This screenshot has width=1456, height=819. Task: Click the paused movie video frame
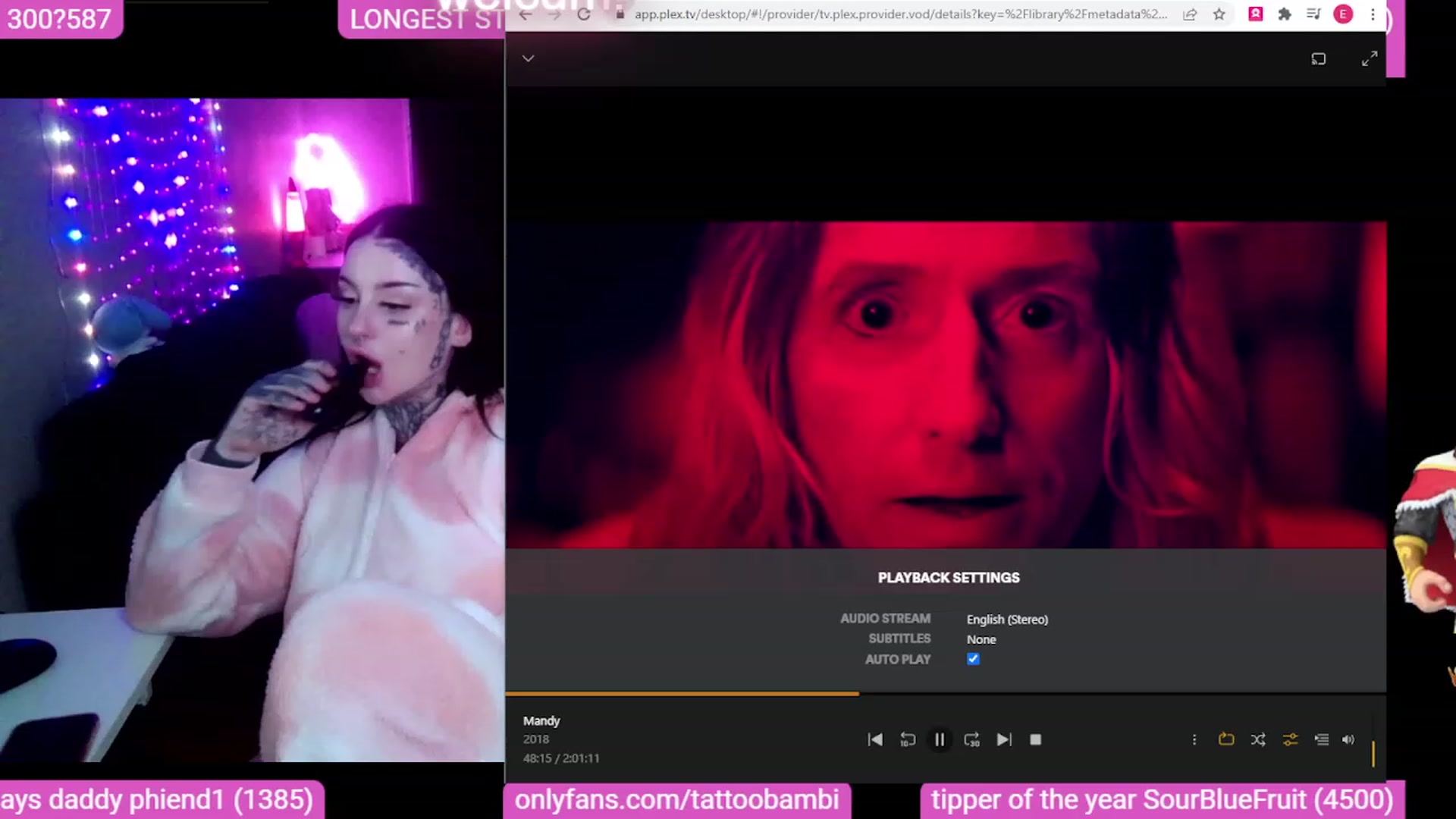pyautogui.click(x=946, y=384)
